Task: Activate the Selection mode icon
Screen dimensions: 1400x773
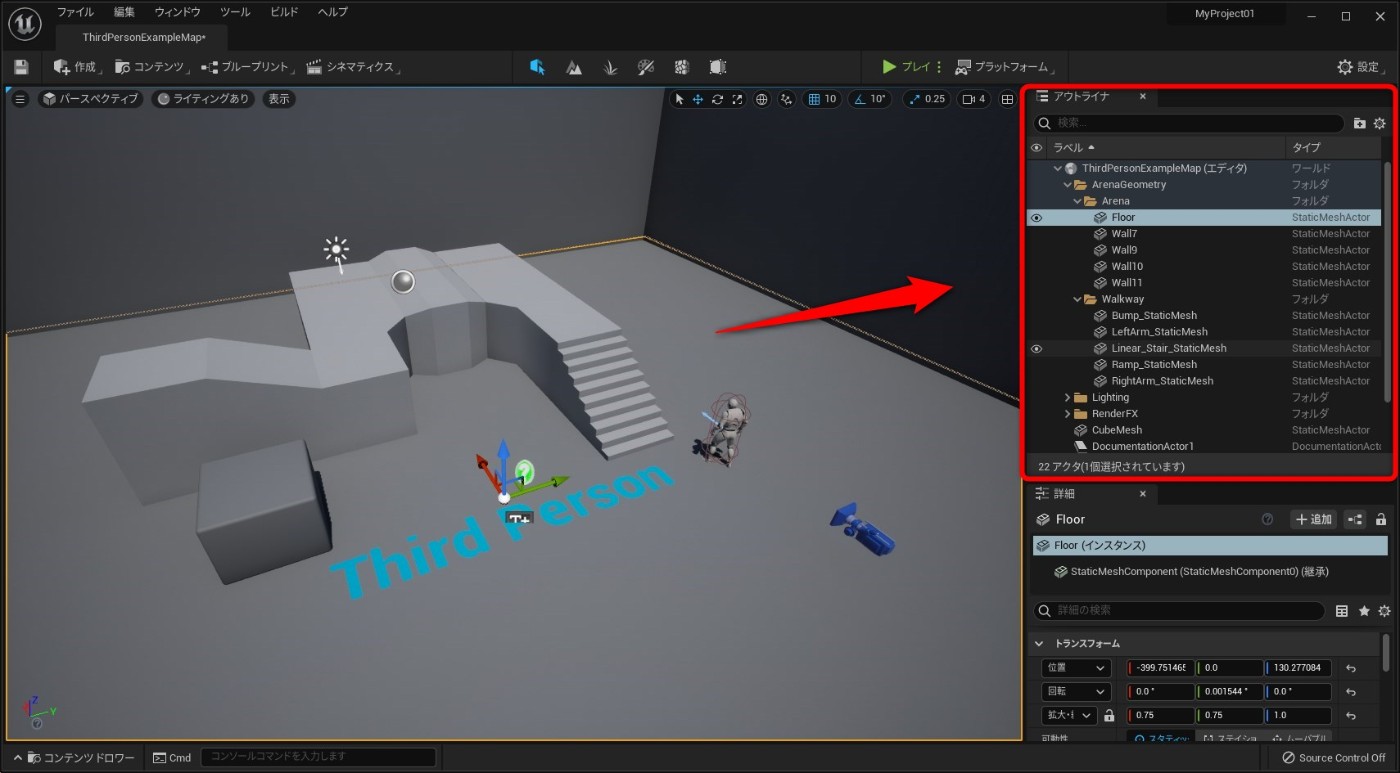Action: pos(537,67)
